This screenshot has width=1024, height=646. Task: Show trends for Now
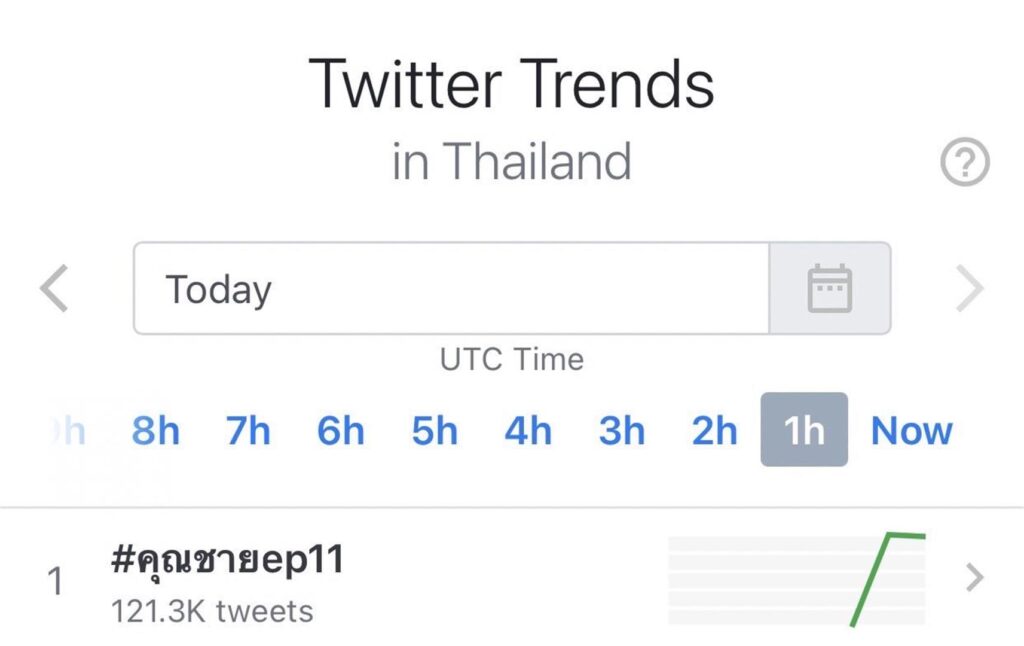pyautogui.click(x=912, y=431)
